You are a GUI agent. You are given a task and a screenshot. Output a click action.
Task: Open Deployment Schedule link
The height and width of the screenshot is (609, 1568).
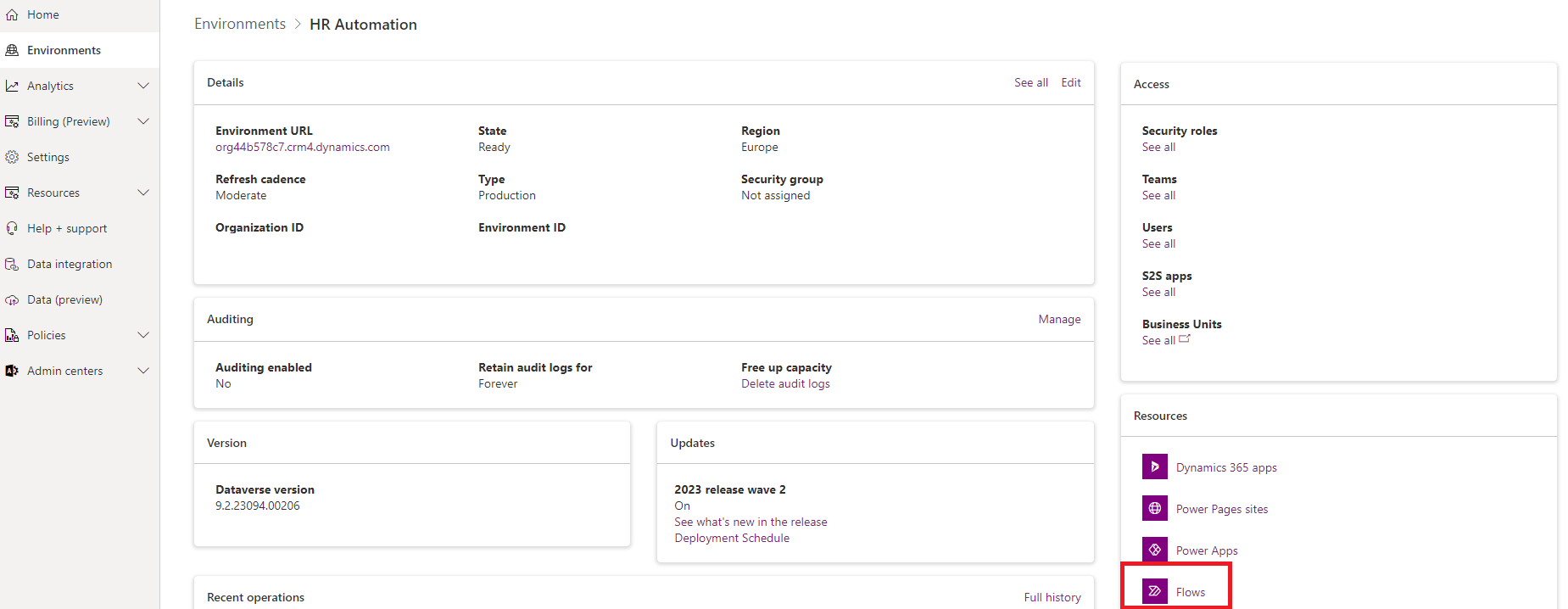pyautogui.click(x=732, y=538)
